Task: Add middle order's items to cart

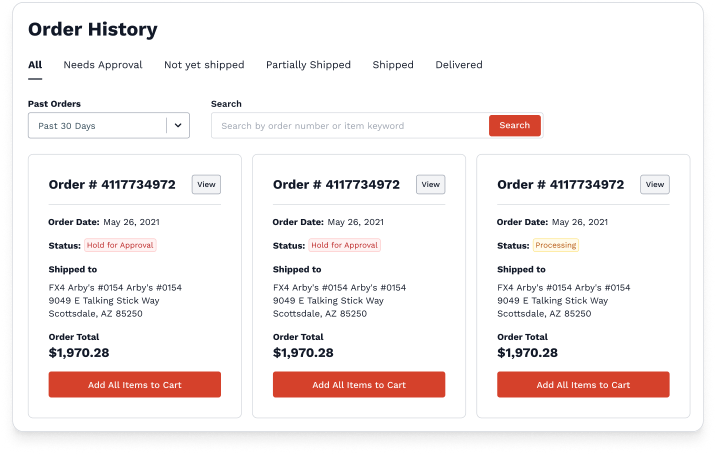Action: pos(359,385)
